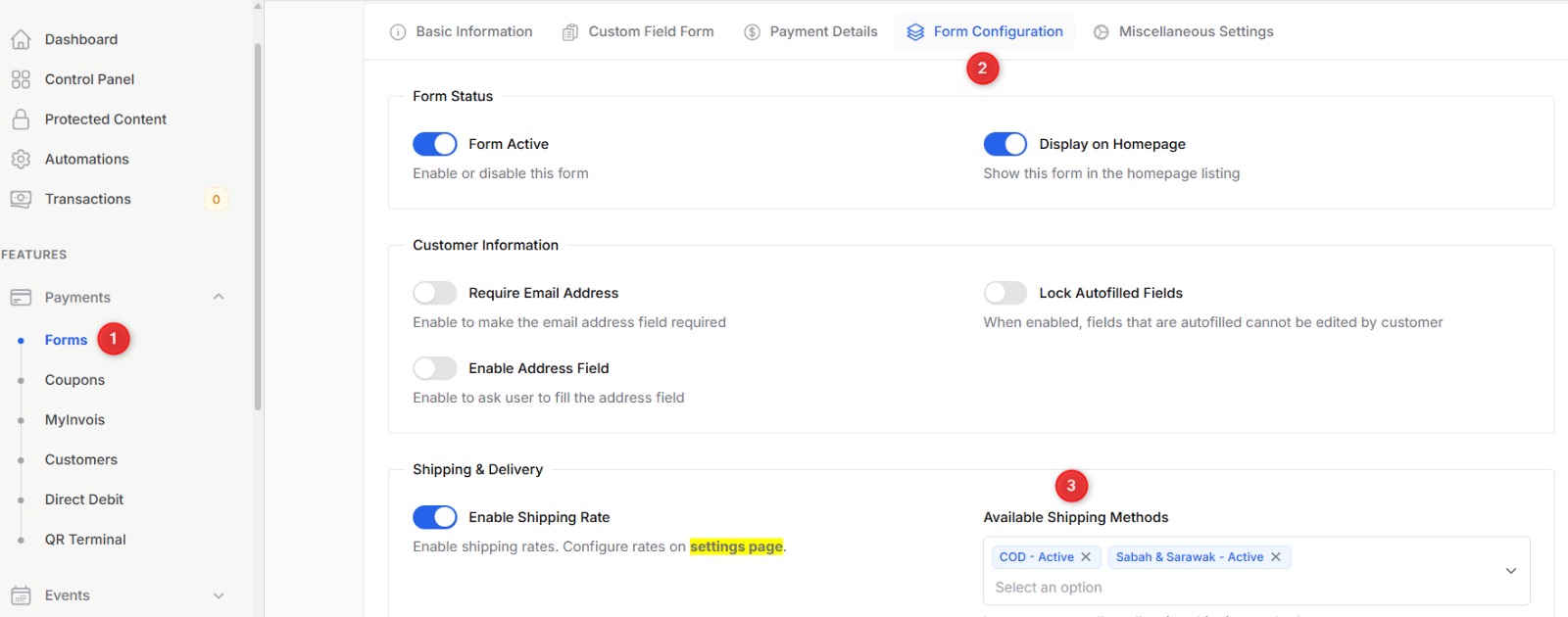This screenshot has width=1568, height=617.
Task: Turn off Display on Homepage switch
Action: tap(1005, 144)
